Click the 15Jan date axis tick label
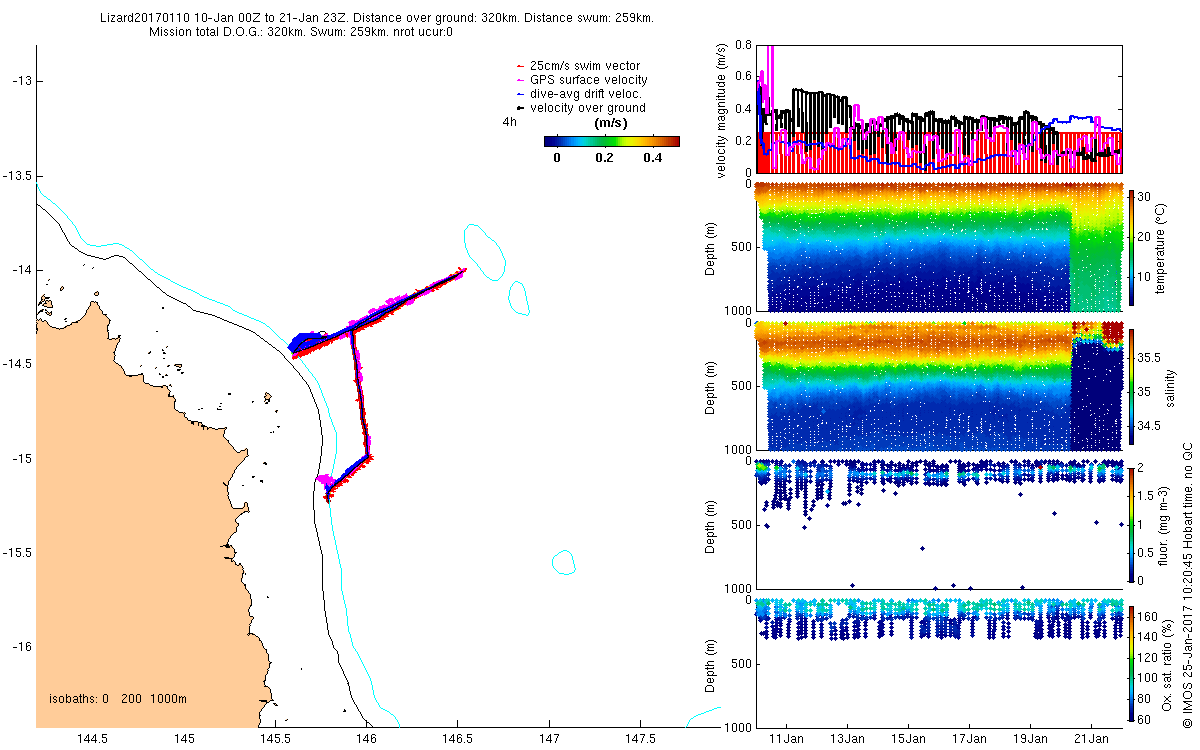 click(909, 739)
